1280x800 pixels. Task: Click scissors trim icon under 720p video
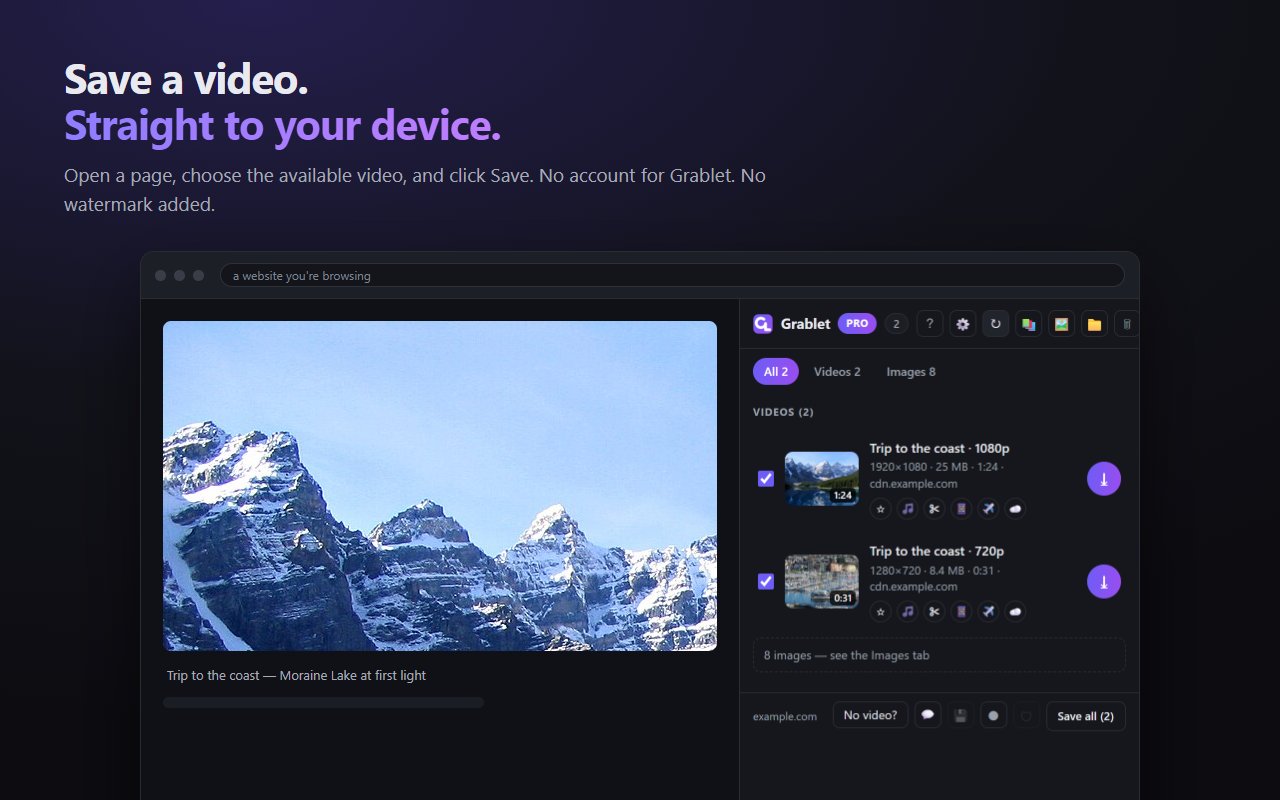click(x=934, y=612)
